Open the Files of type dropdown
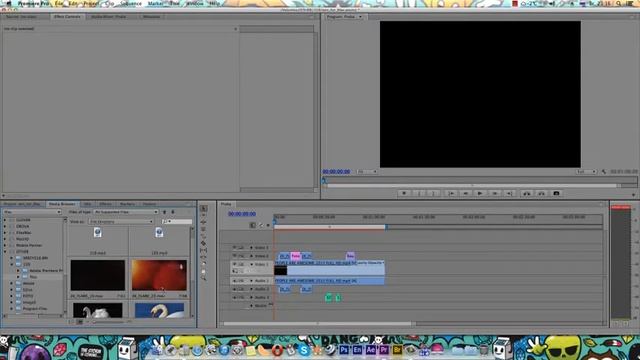This screenshot has width=640, height=360. [126, 212]
